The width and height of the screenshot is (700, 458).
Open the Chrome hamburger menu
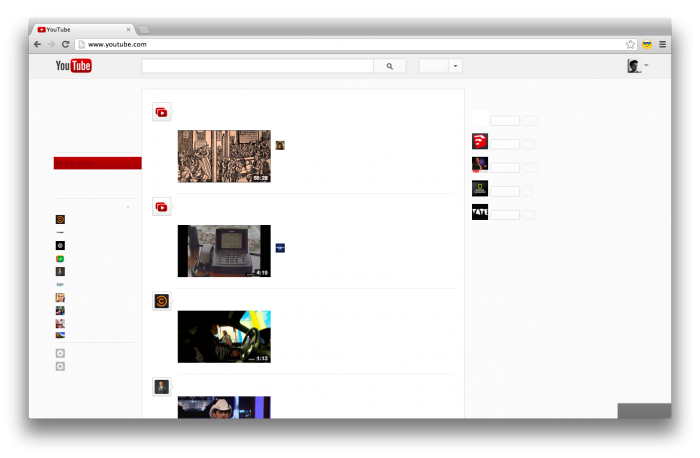[x=662, y=44]
